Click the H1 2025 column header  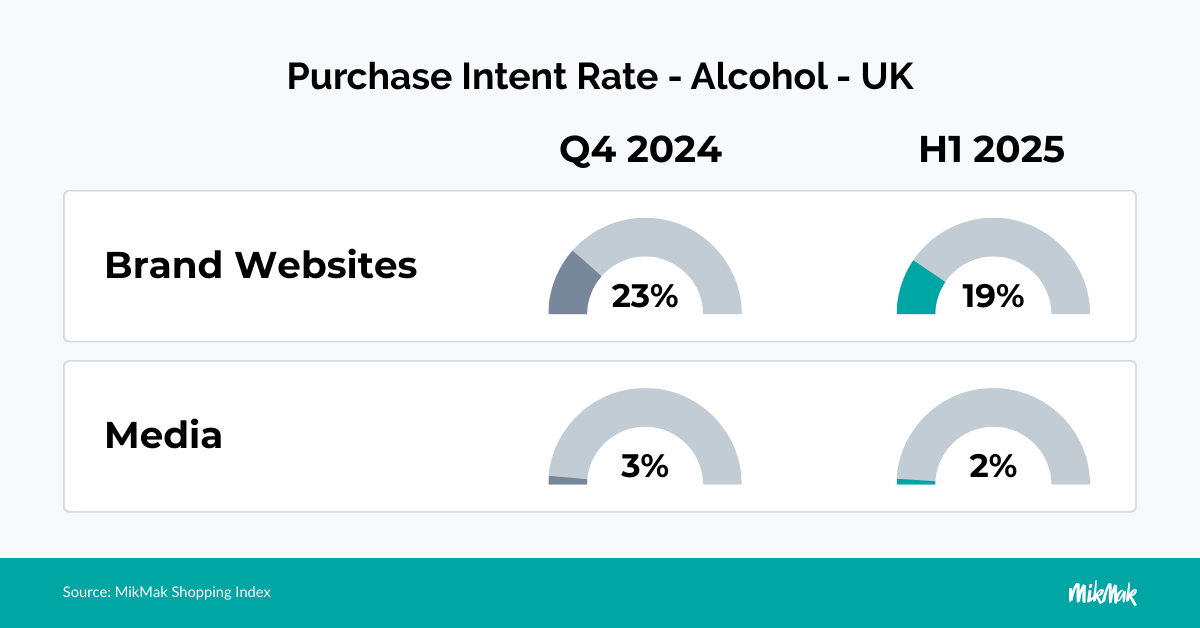[991, 150]
